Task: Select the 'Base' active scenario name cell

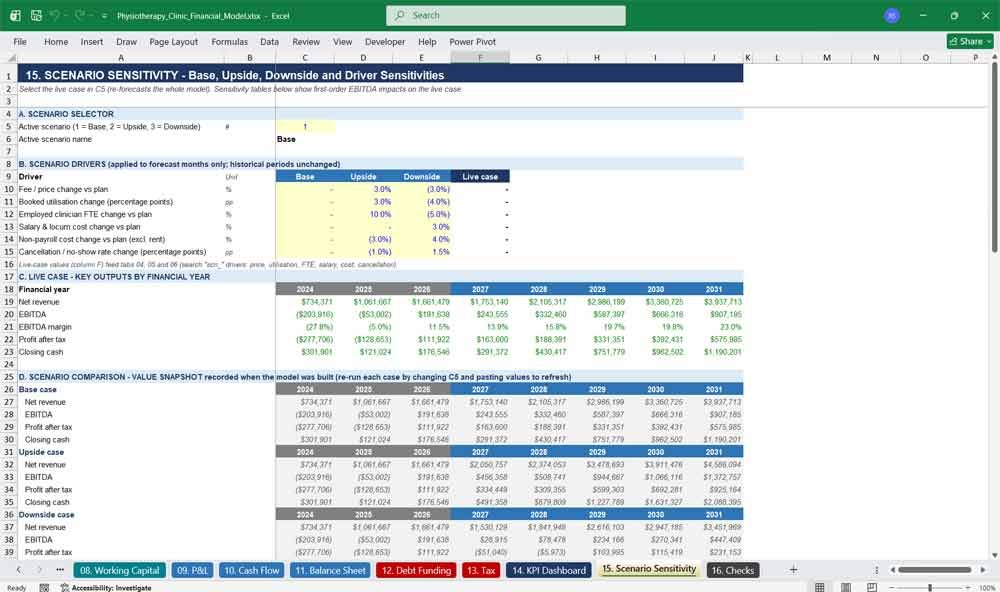Action: tap(305, 139)
